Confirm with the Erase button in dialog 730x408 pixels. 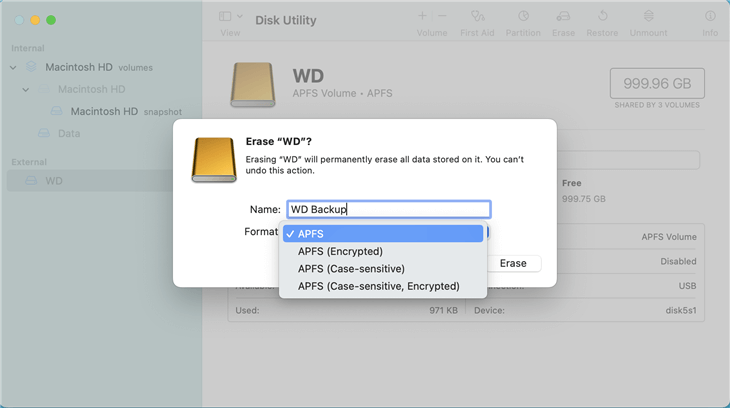(x=513, y=263)
